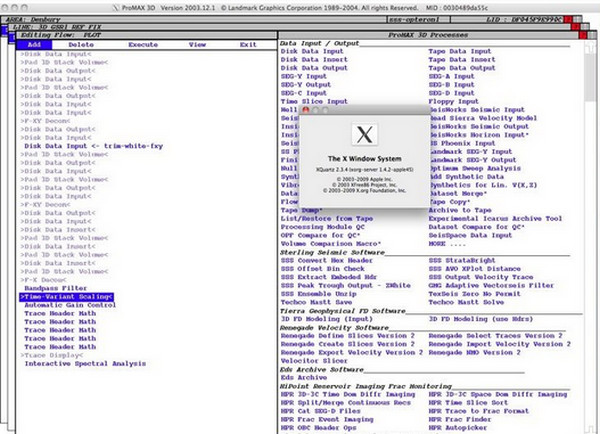Open the Execute menu item
The width and height of the screenshot is (600, 434).
[x=142, y=44]
